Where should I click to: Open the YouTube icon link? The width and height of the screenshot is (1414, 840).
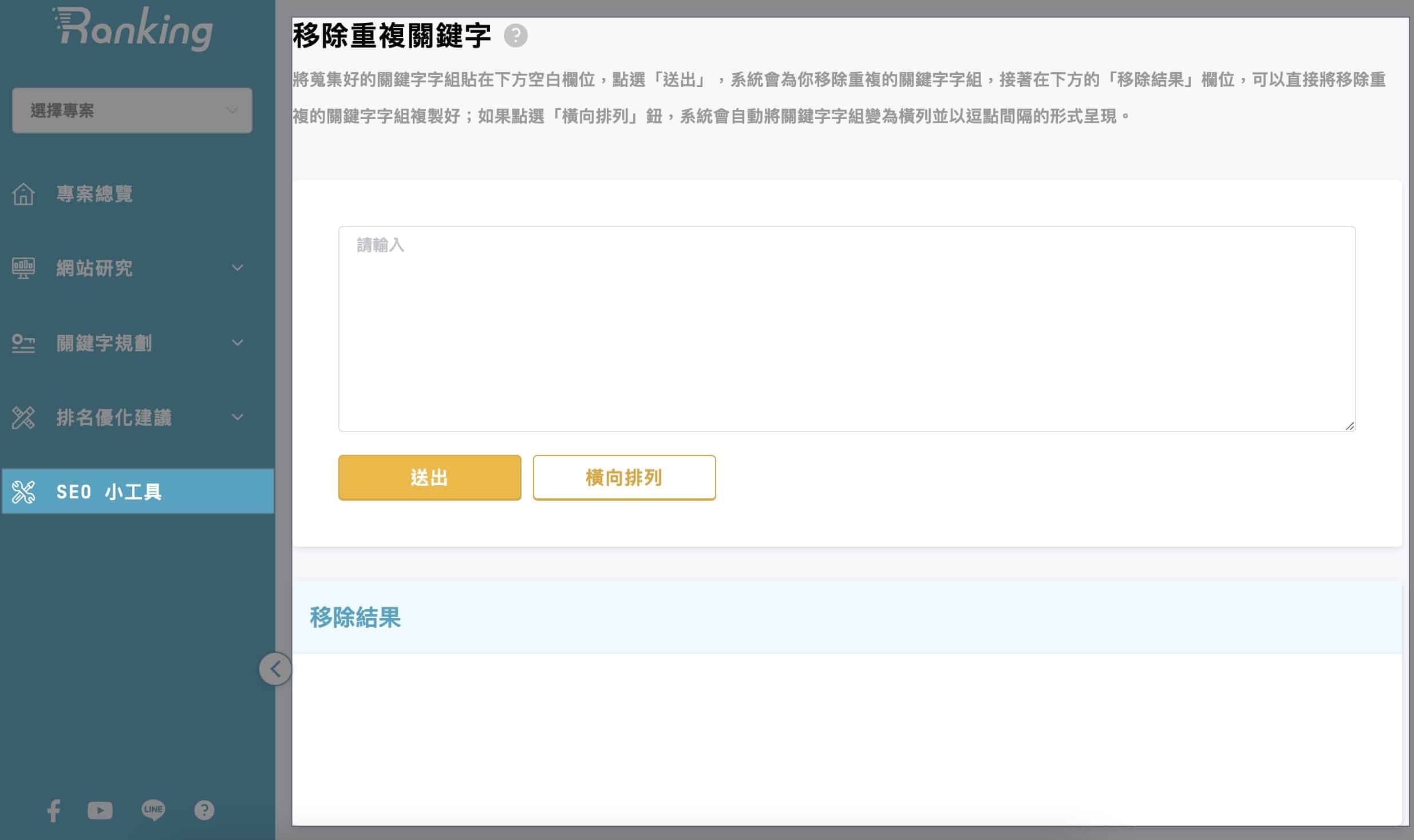pos(100,810)
